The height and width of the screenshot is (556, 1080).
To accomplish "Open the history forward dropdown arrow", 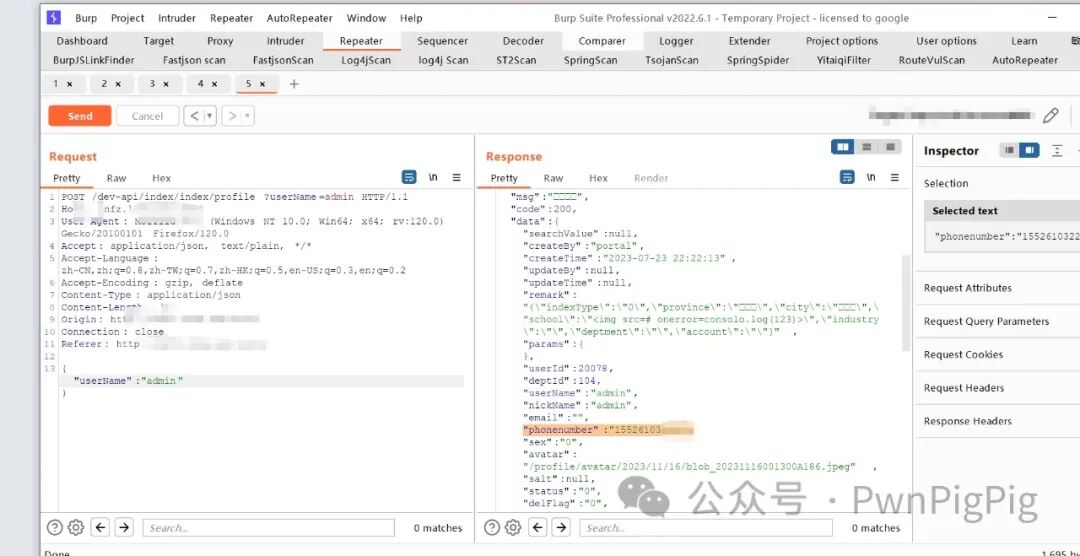I will pos(247,116).
